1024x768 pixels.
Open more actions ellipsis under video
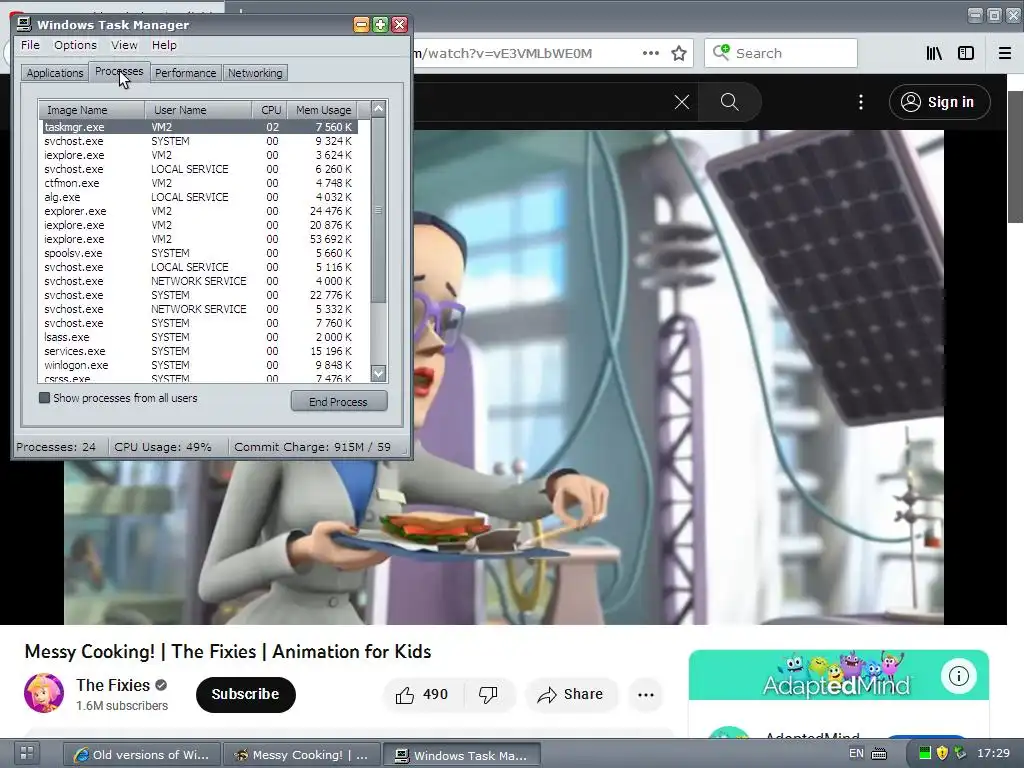coord(646,695)
